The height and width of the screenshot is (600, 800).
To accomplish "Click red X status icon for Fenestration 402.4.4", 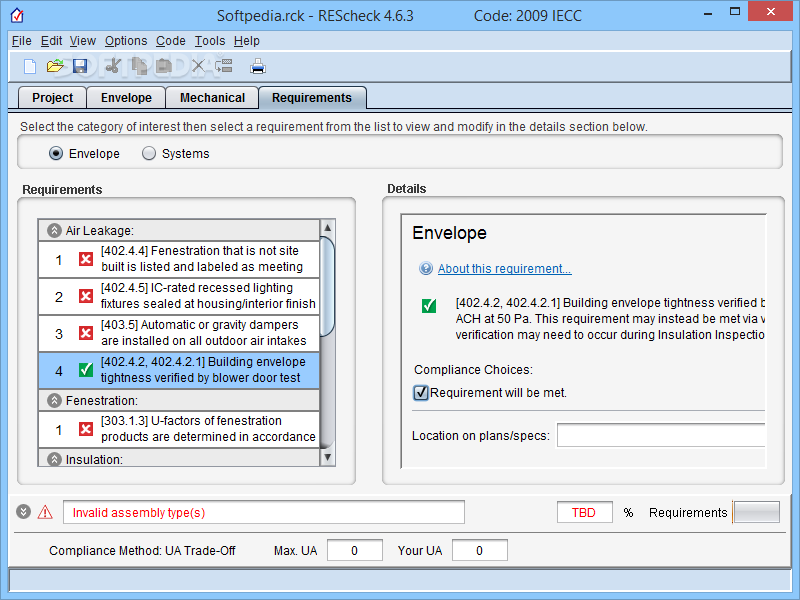I will coord(86,259).
